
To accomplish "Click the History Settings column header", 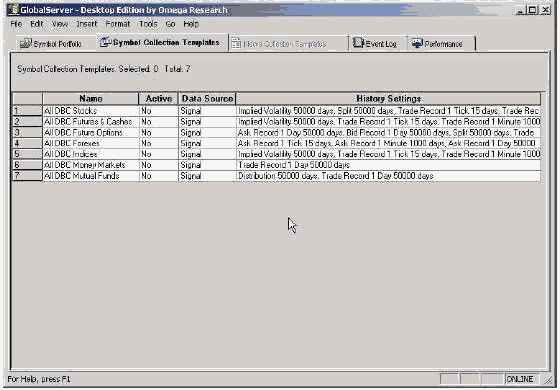I will coord(389,98).
